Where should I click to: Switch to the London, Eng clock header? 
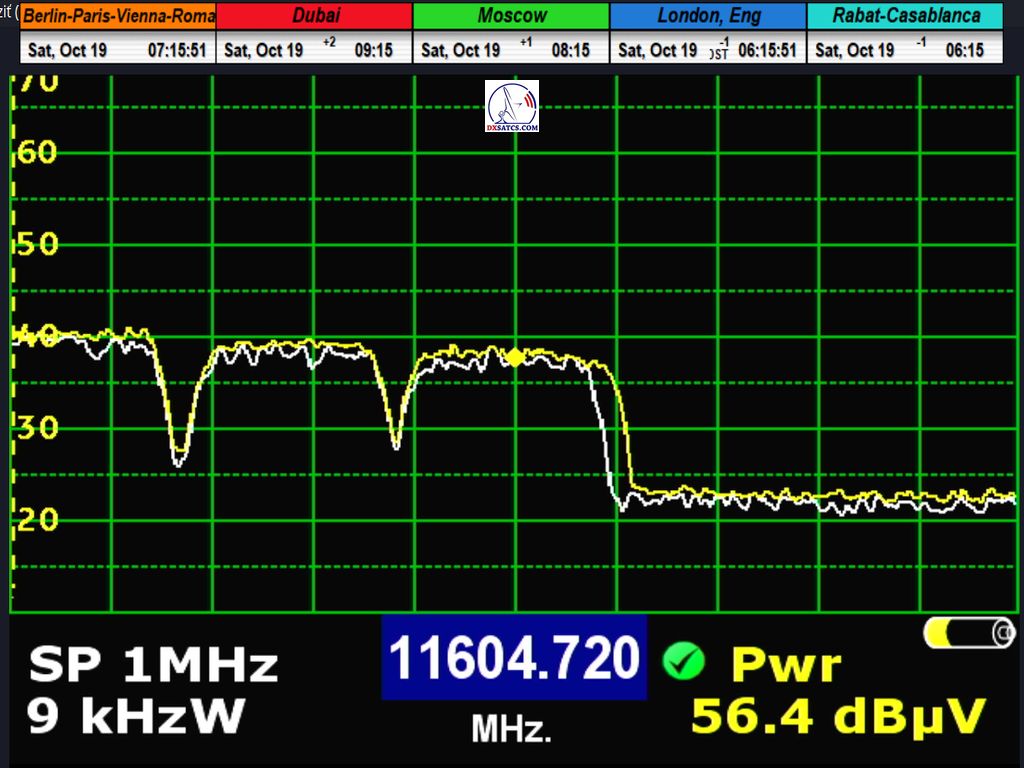pos(708,16)
